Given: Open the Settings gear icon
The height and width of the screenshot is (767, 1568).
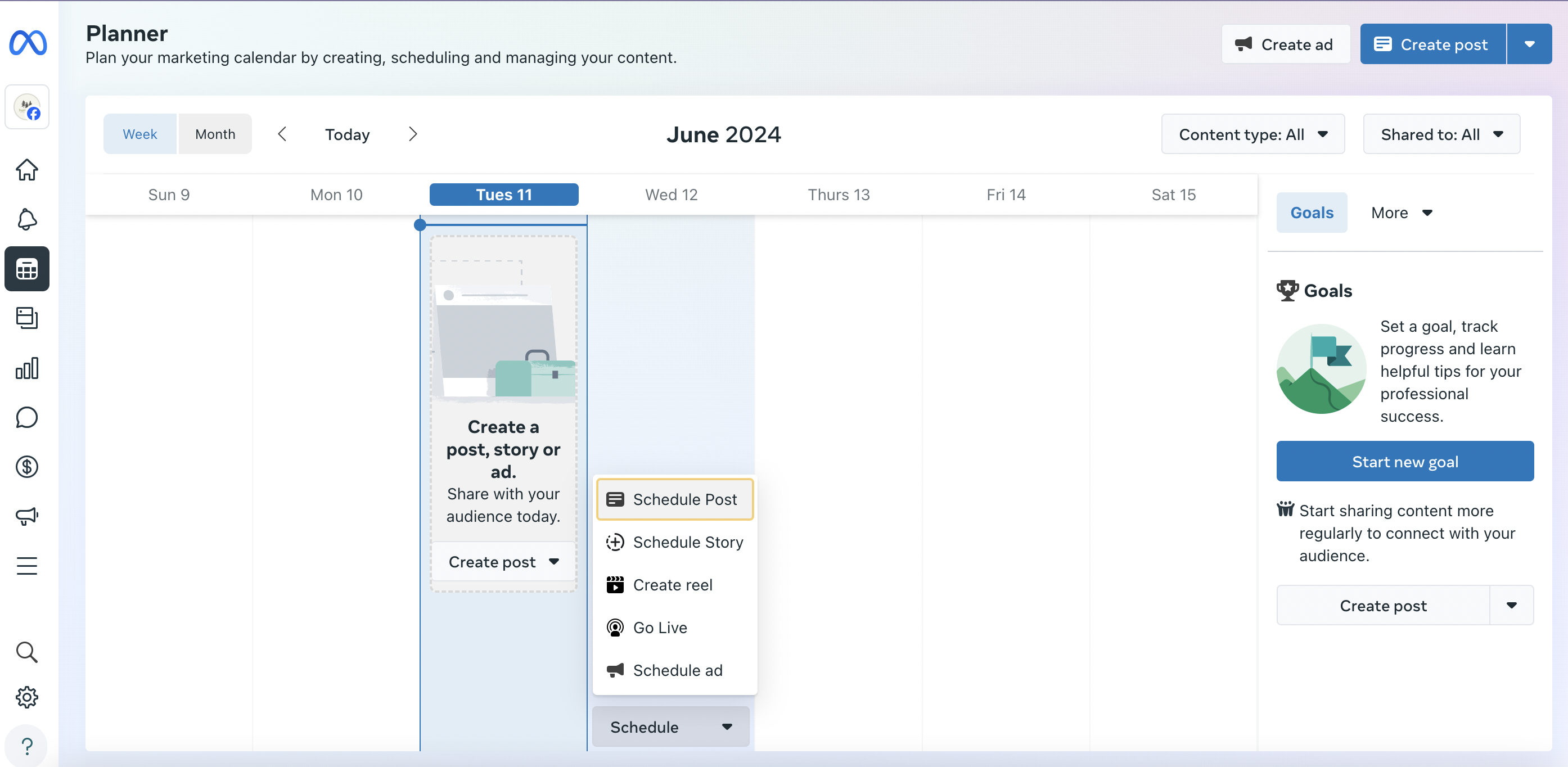Looking at the screenshot, I should [x=27, y=697].
